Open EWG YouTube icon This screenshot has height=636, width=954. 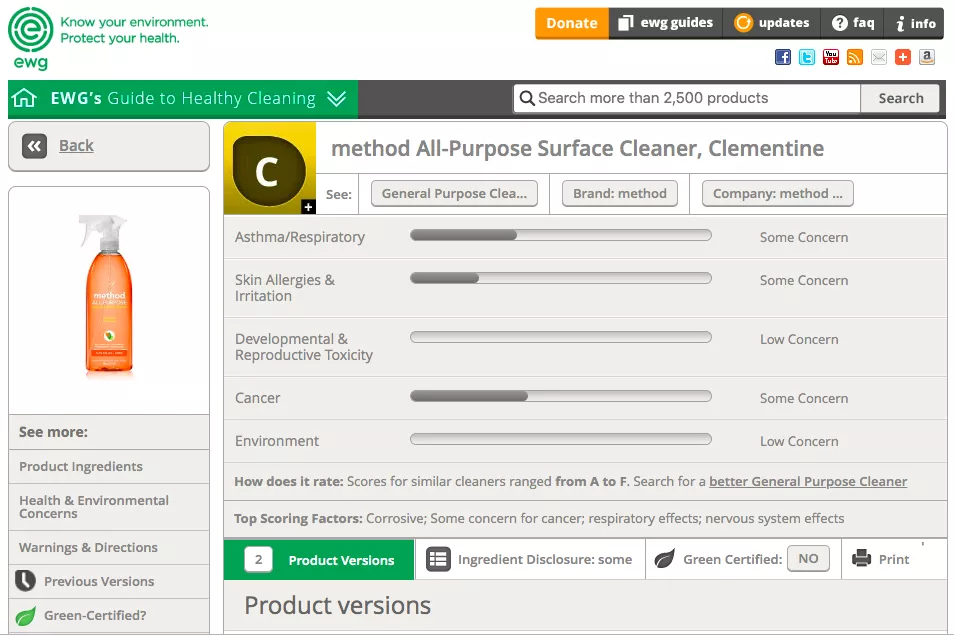(830, 57)
